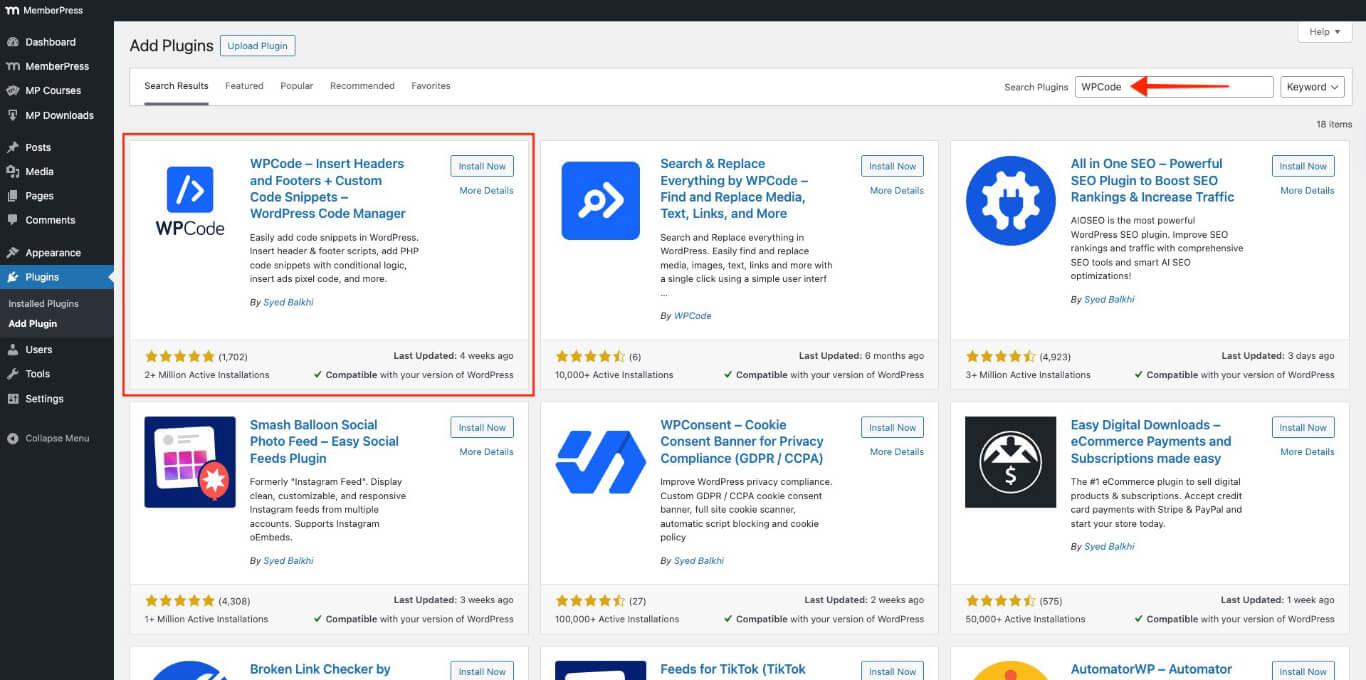
Task: Install the WPCode plugin
Action: [x=482, y=165]
